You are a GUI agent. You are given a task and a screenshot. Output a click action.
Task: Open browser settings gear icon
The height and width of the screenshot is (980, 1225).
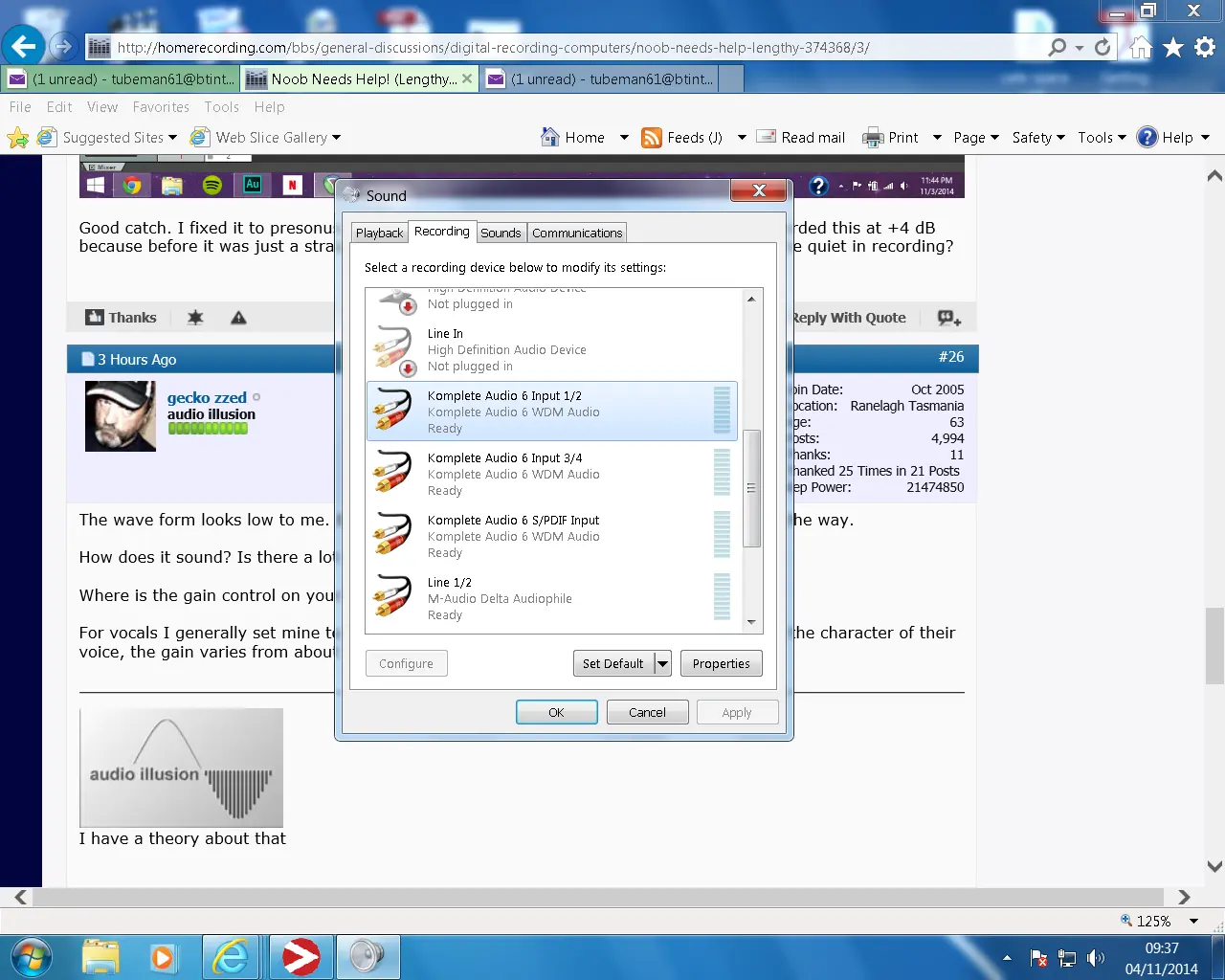click(1205, 47)
